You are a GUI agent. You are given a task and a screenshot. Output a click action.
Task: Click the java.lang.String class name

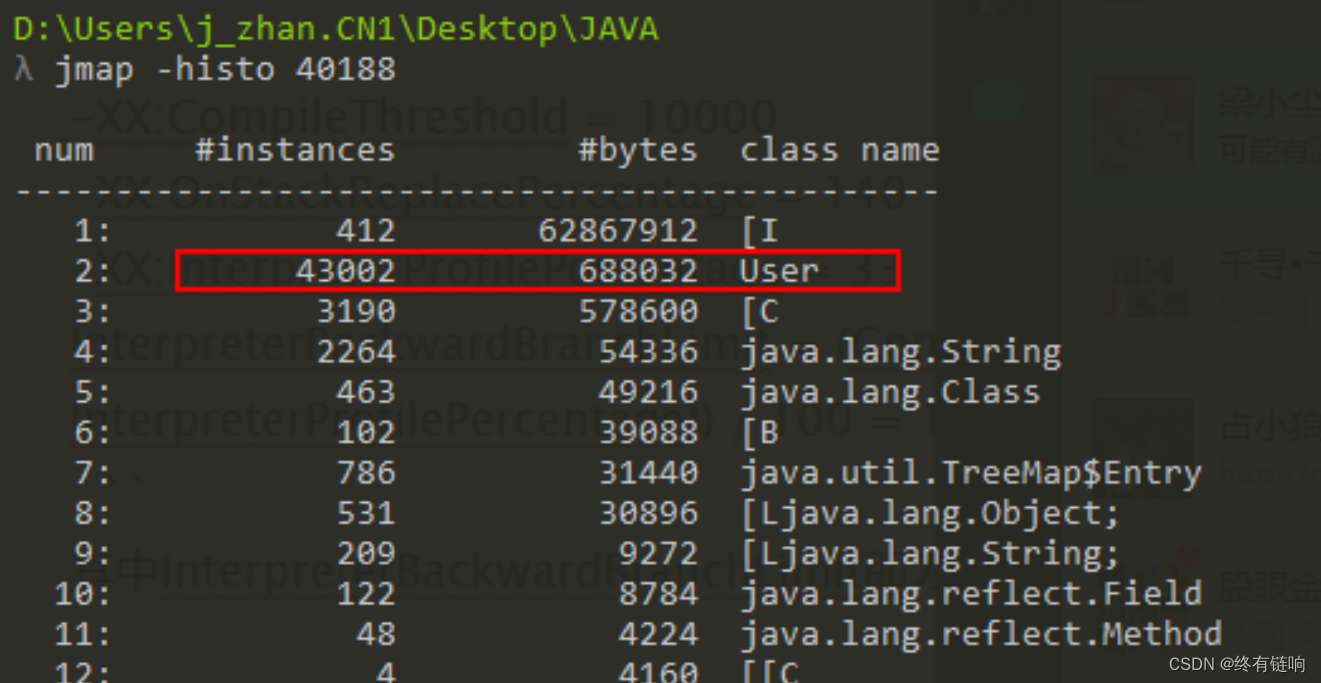pos(901,352)
